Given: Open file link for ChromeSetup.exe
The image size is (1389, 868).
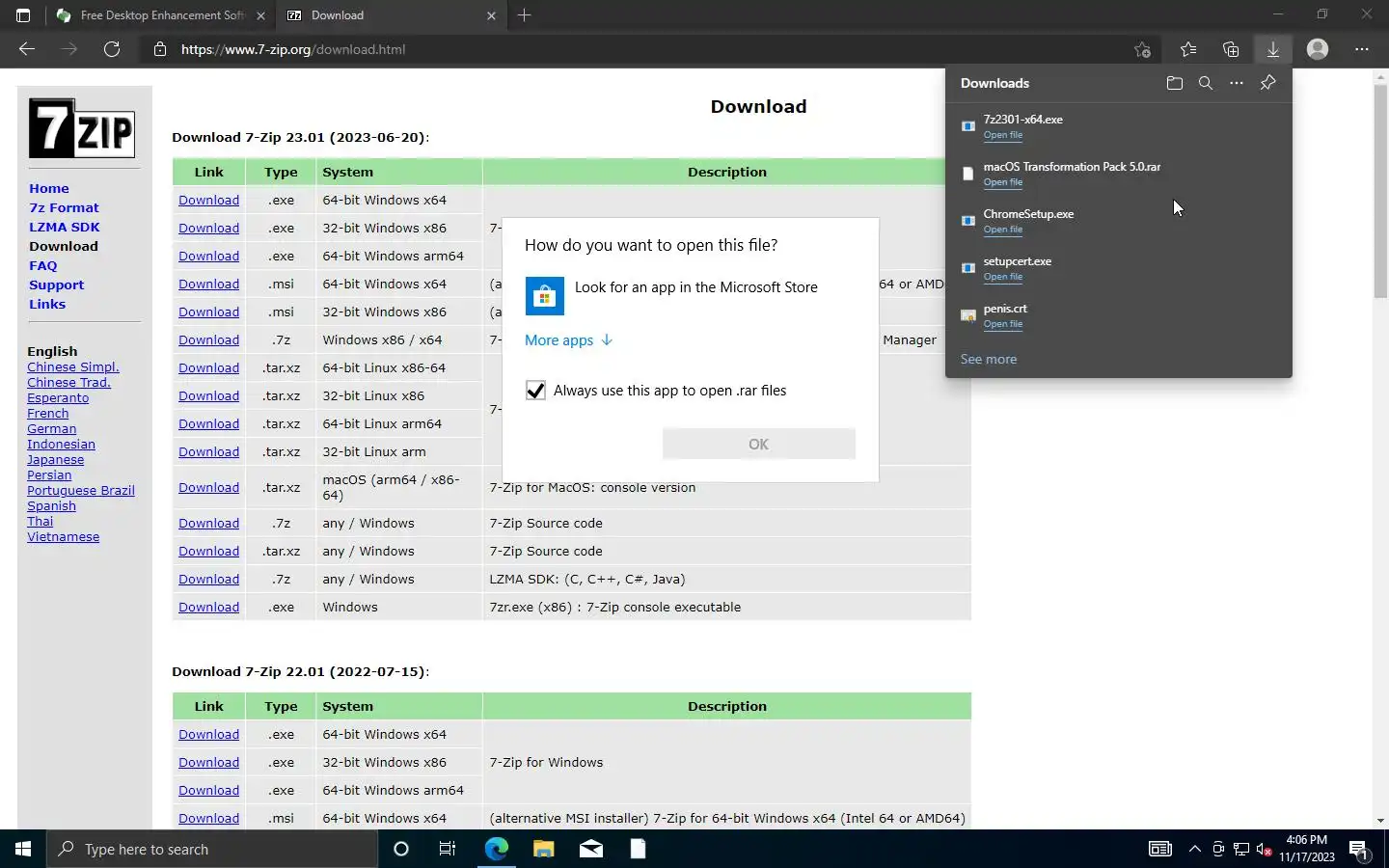Looking at the screenshot, I should click(1003, 230).
